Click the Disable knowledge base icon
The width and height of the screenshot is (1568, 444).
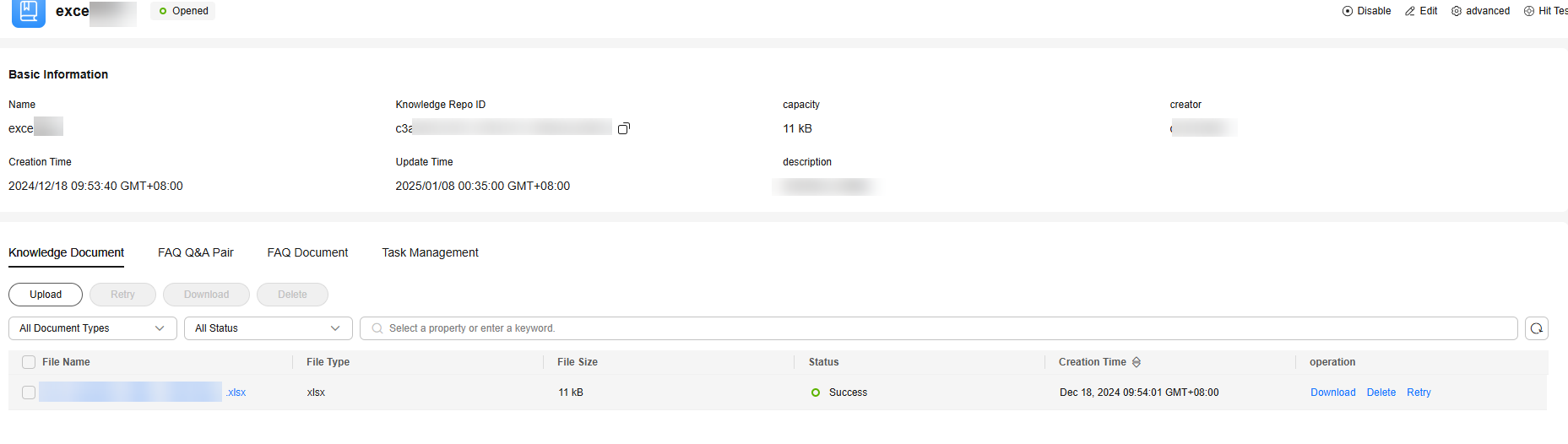[1348, 11]
